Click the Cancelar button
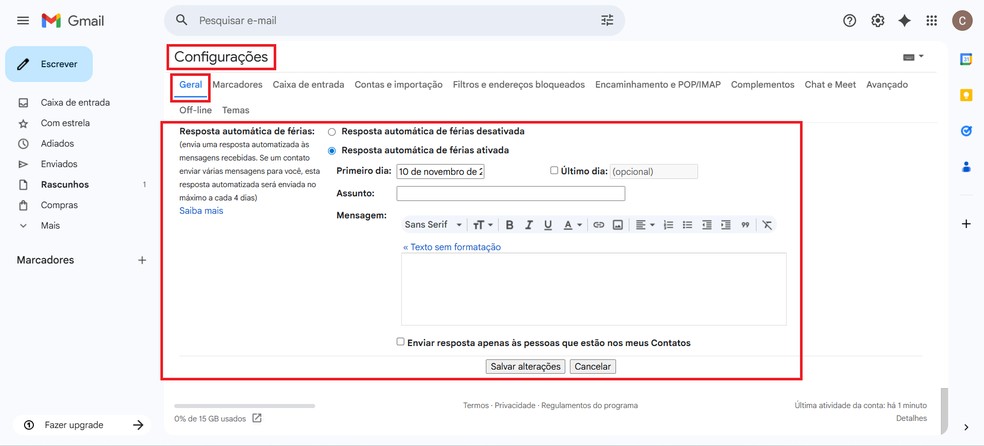Viewport: 984px width, 446px height. pos(593,366)
